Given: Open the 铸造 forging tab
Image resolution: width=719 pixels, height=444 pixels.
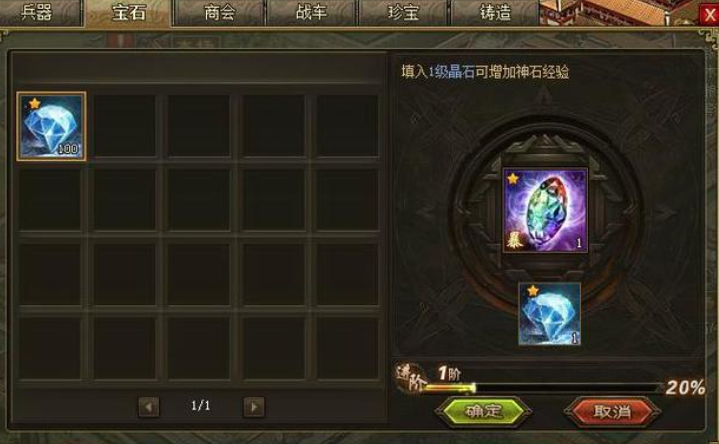Looking at the screenshot, I should pyautogui.click(x=495, y=12).
